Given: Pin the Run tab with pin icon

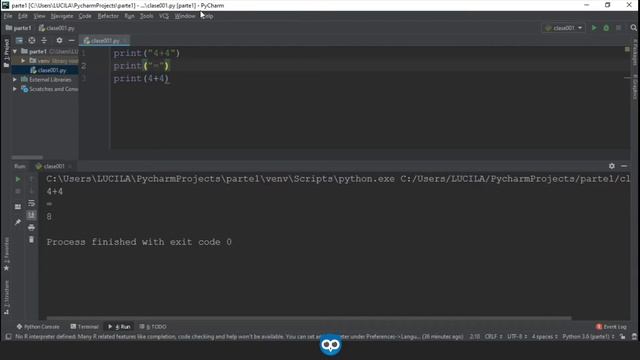Looking at the screenshot, I should tap(18, 222).
